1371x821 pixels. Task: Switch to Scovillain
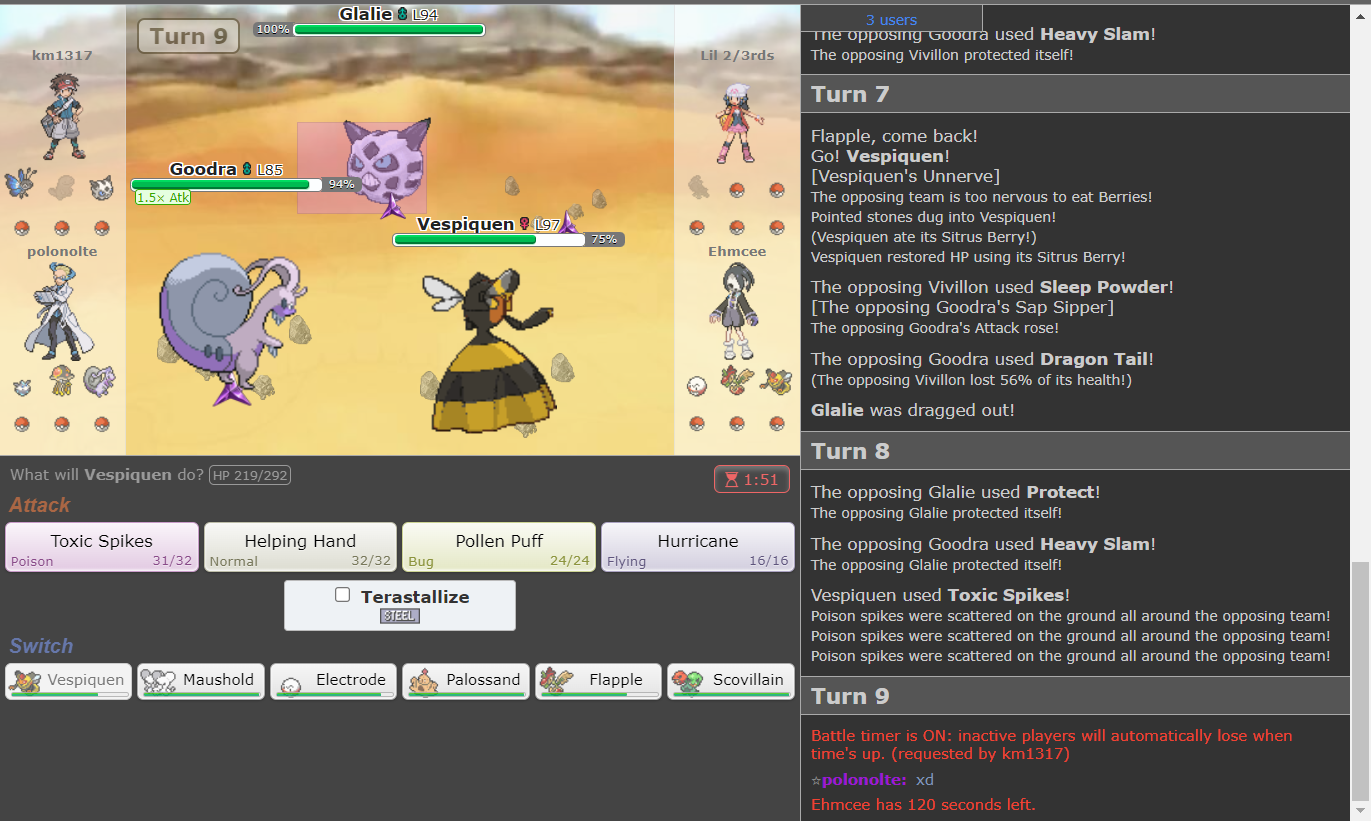[x=731, y=681]
